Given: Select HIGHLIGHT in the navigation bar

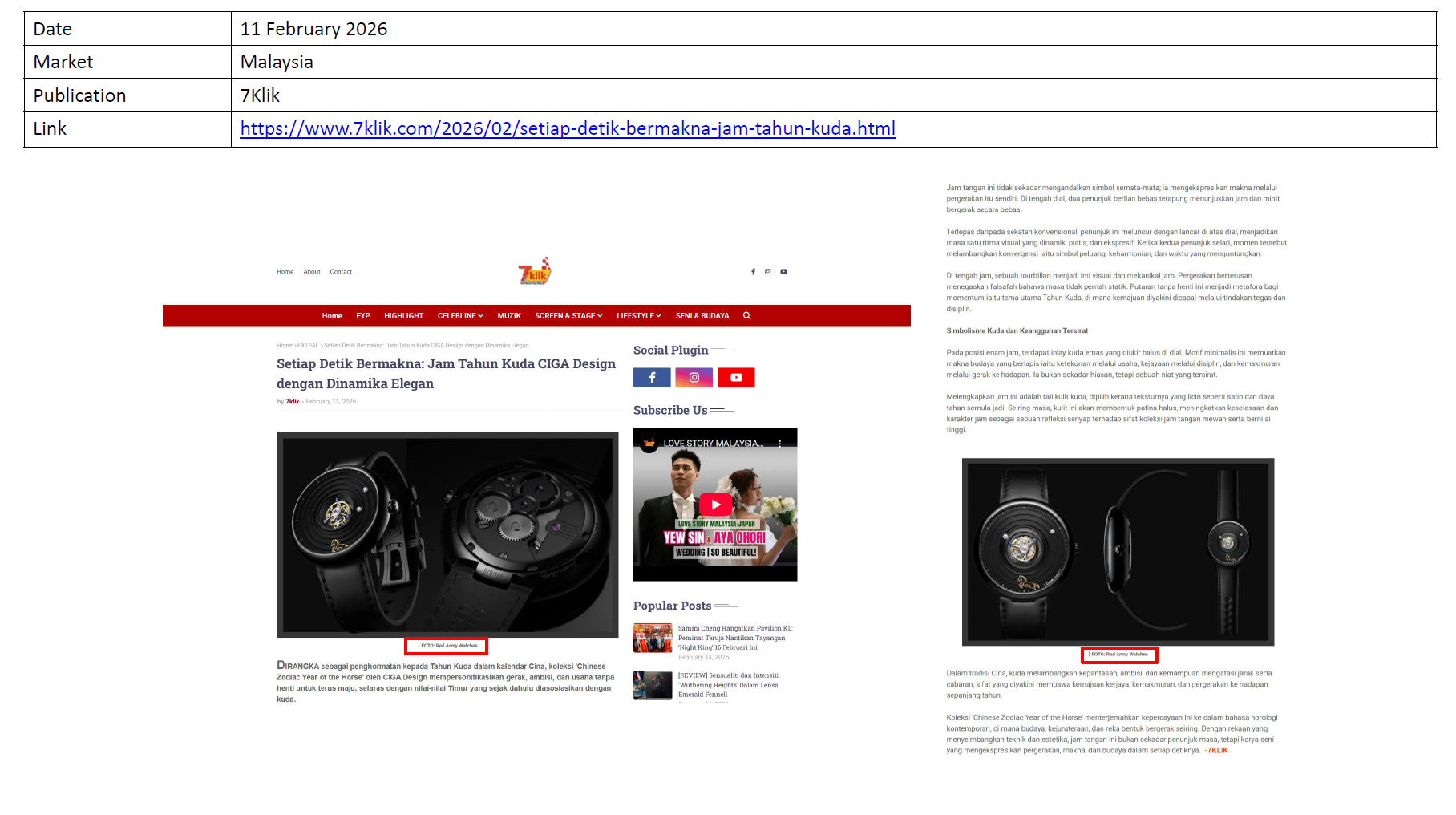Looking at the screenshot, I should click(403, 316).
